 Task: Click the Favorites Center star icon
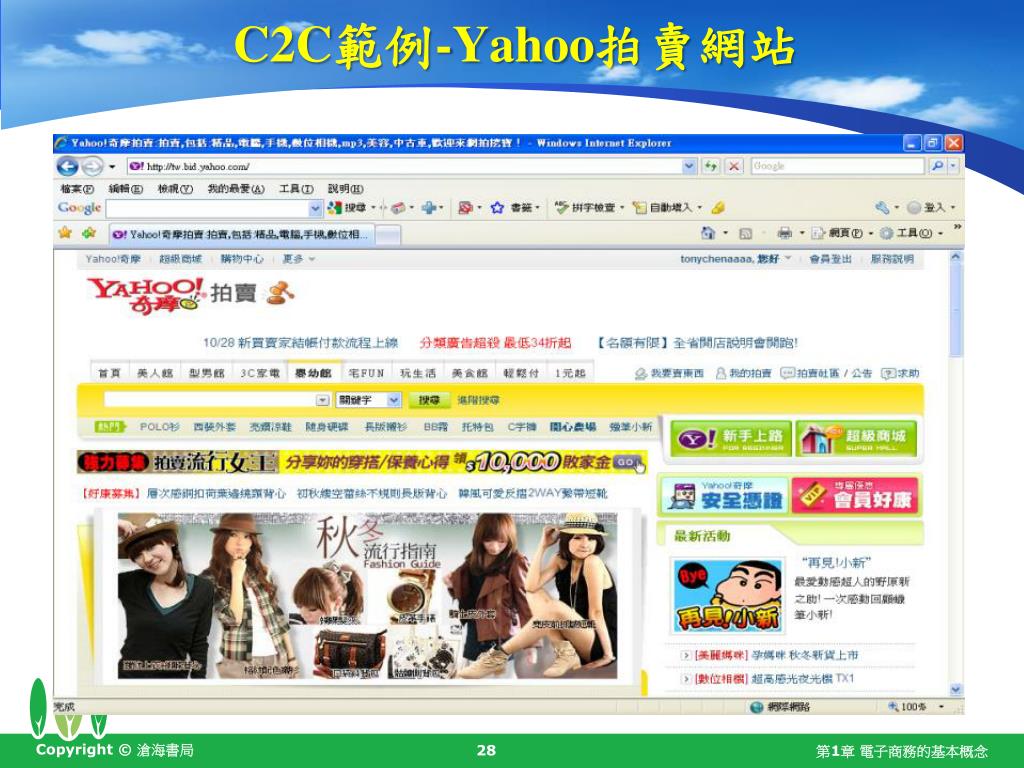(65, 232)
